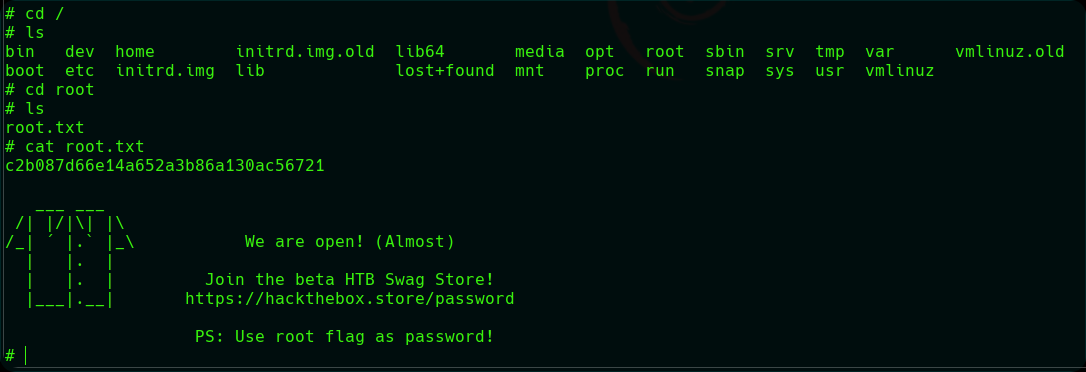Select the vmlinuz.old entry in the listing
The height and width of the screenshot is (372, 1086).
[1009, 52]
